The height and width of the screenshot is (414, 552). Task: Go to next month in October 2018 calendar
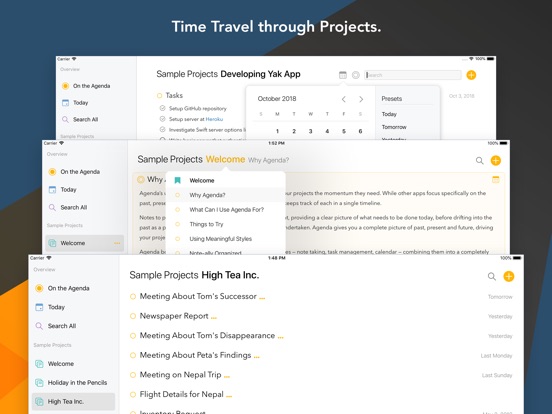(x=361, y=99)
